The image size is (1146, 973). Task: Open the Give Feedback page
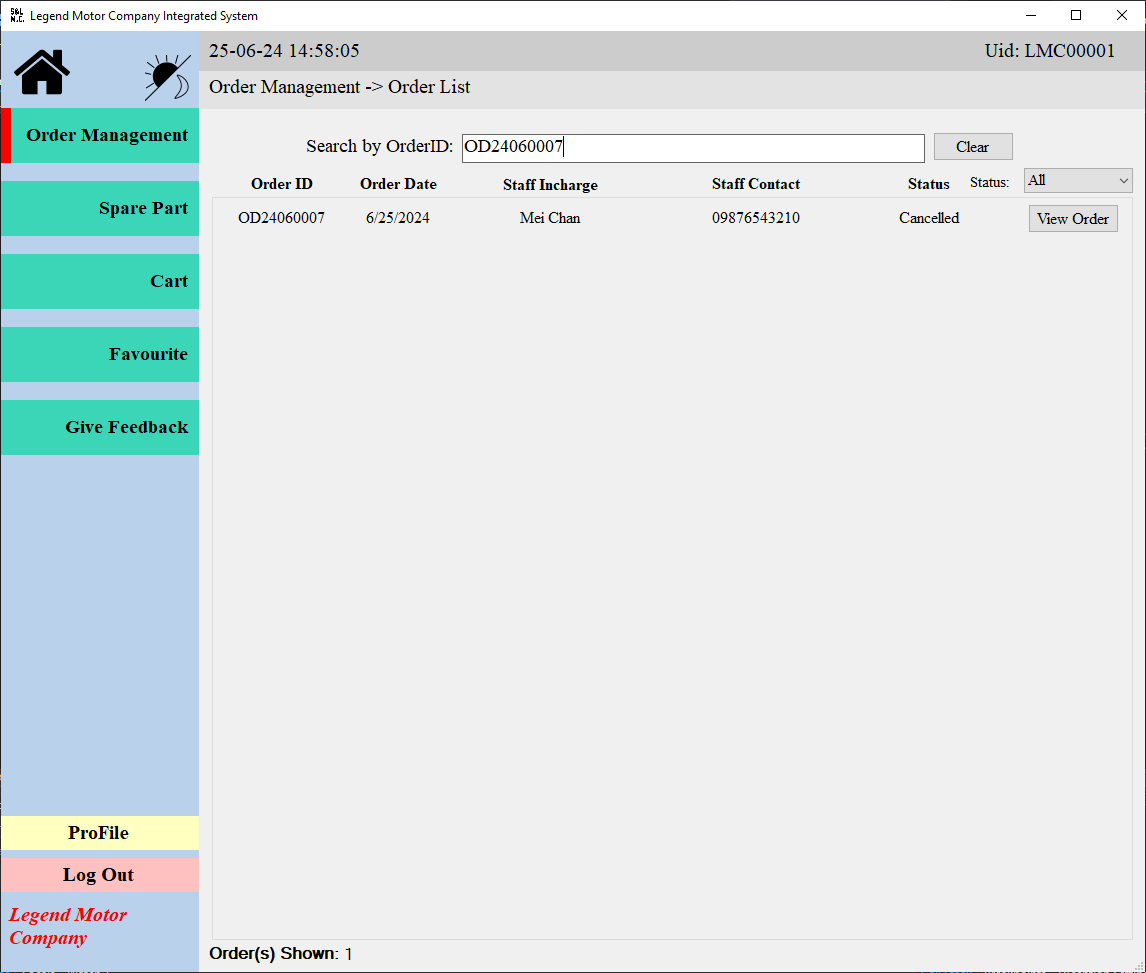tap(100, 428)
